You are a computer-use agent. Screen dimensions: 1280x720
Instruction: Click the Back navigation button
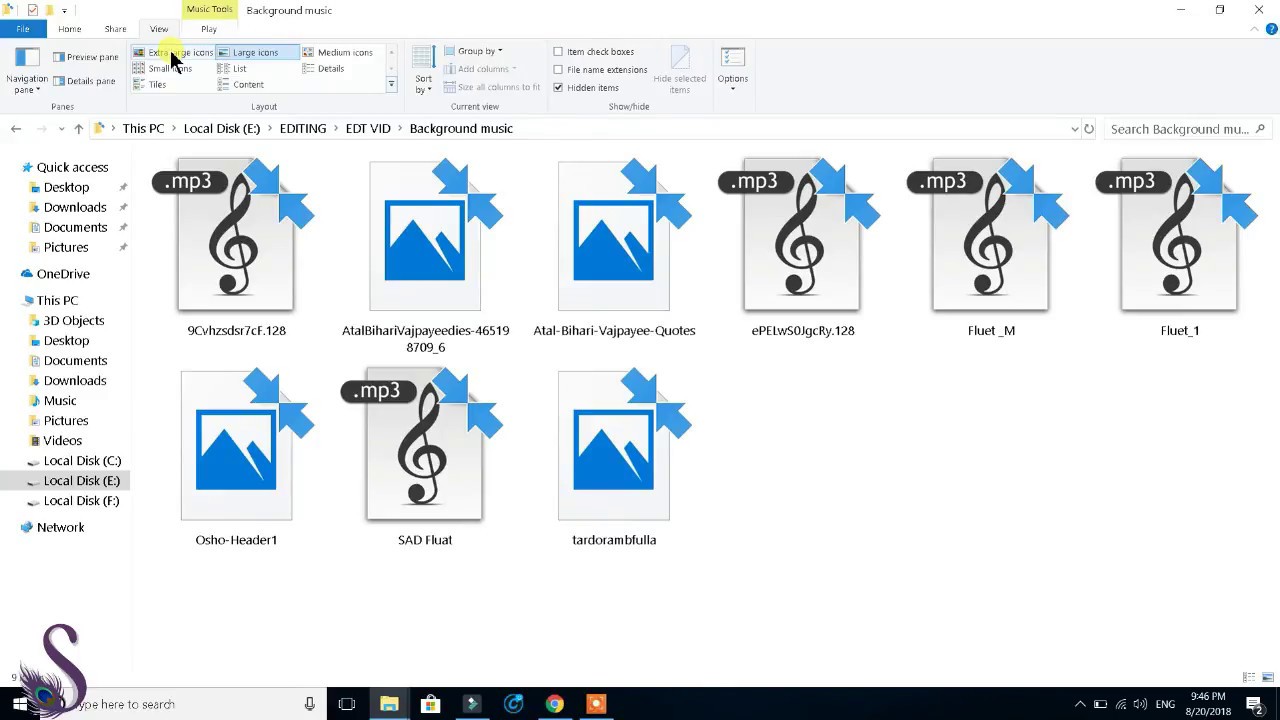click(x=16, y=128)
